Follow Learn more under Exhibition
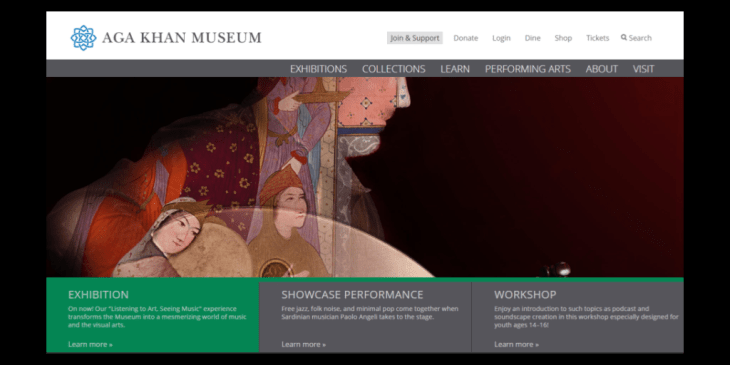 point(90,345)
